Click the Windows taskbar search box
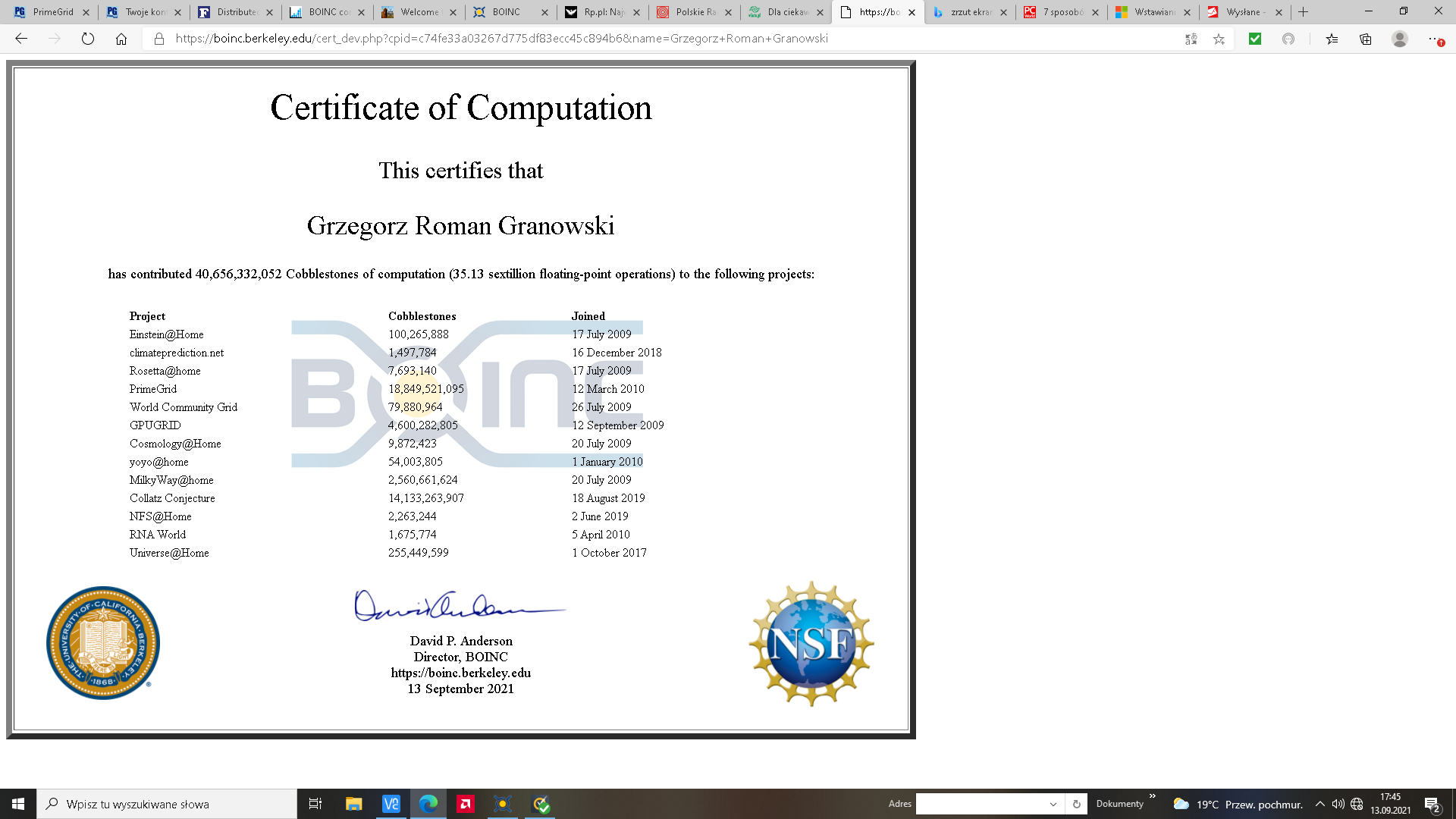The image size is (1456, 819). pos(167,804)
